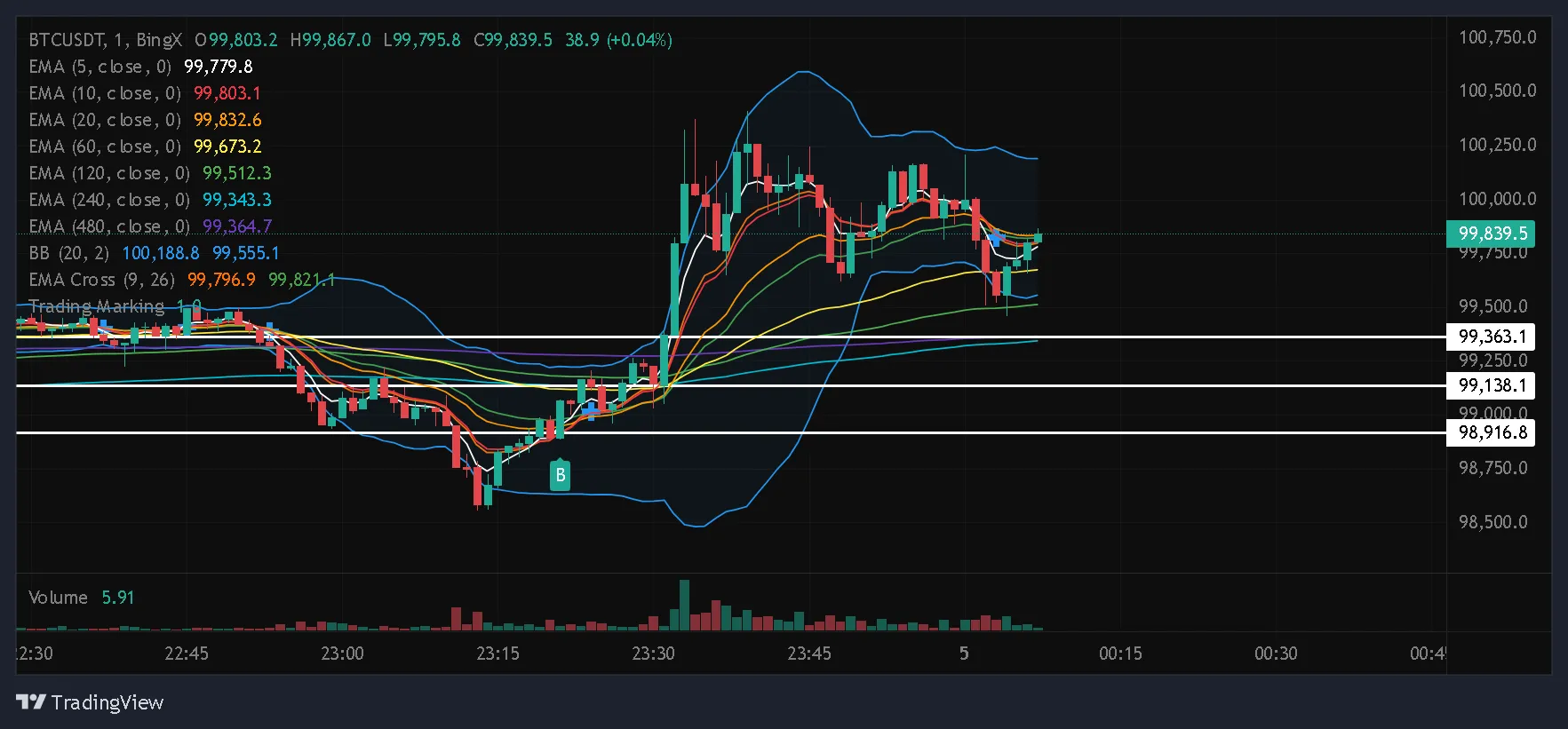The height and width of the screenshot is (729, 1568).
Task: Click the 100,250.0 price axis label
Action: click(x=1497, y=145)
